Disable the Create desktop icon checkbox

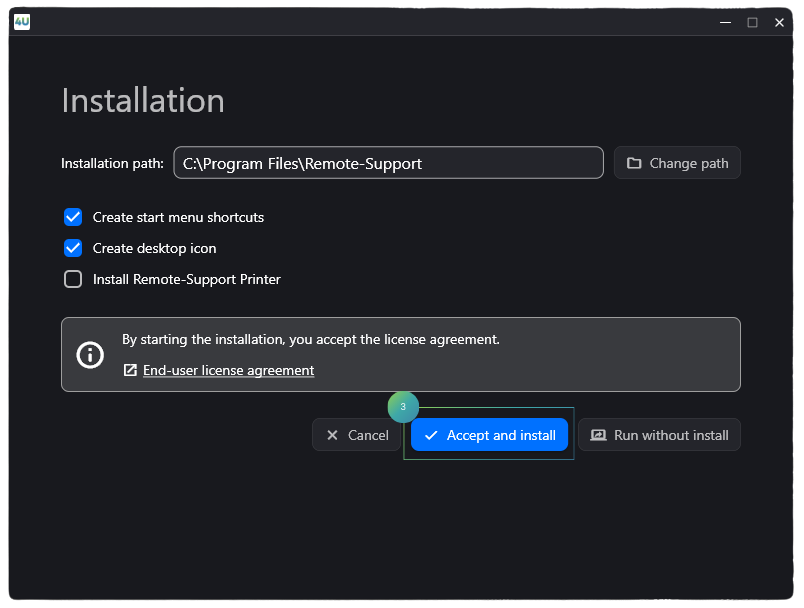(x=73, y=248)
